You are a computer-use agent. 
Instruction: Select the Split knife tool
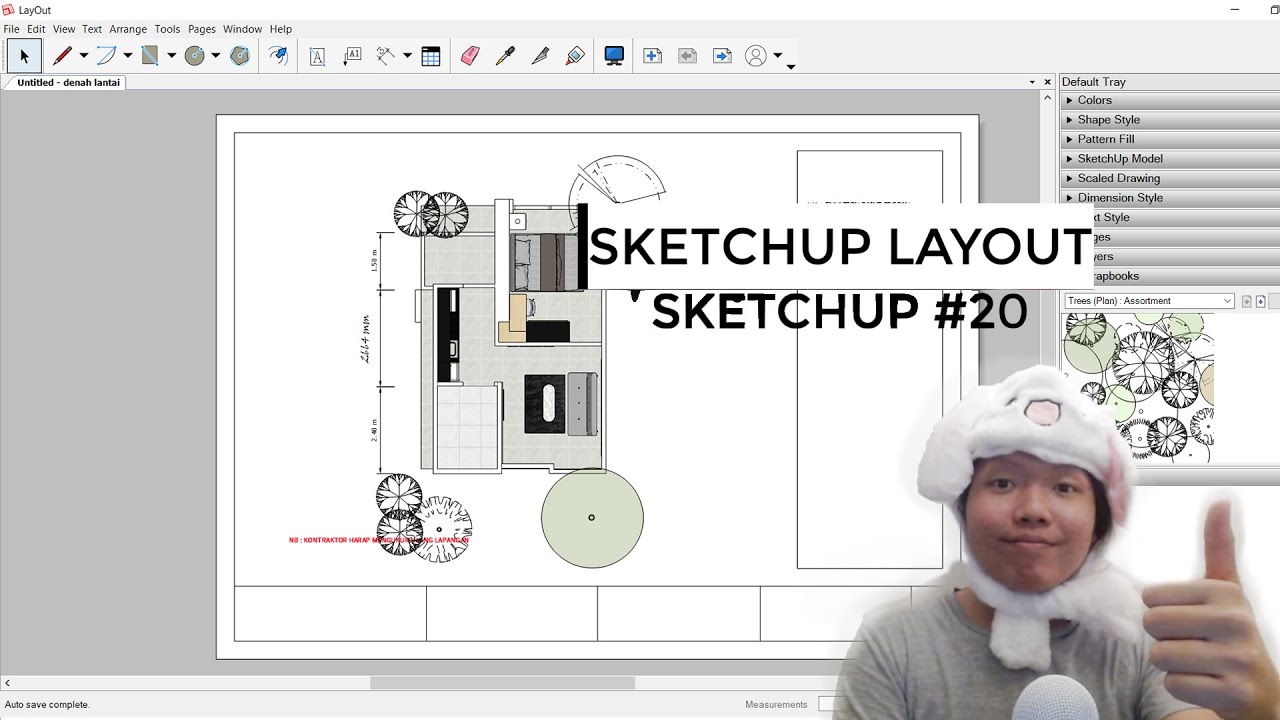(540, 56)
